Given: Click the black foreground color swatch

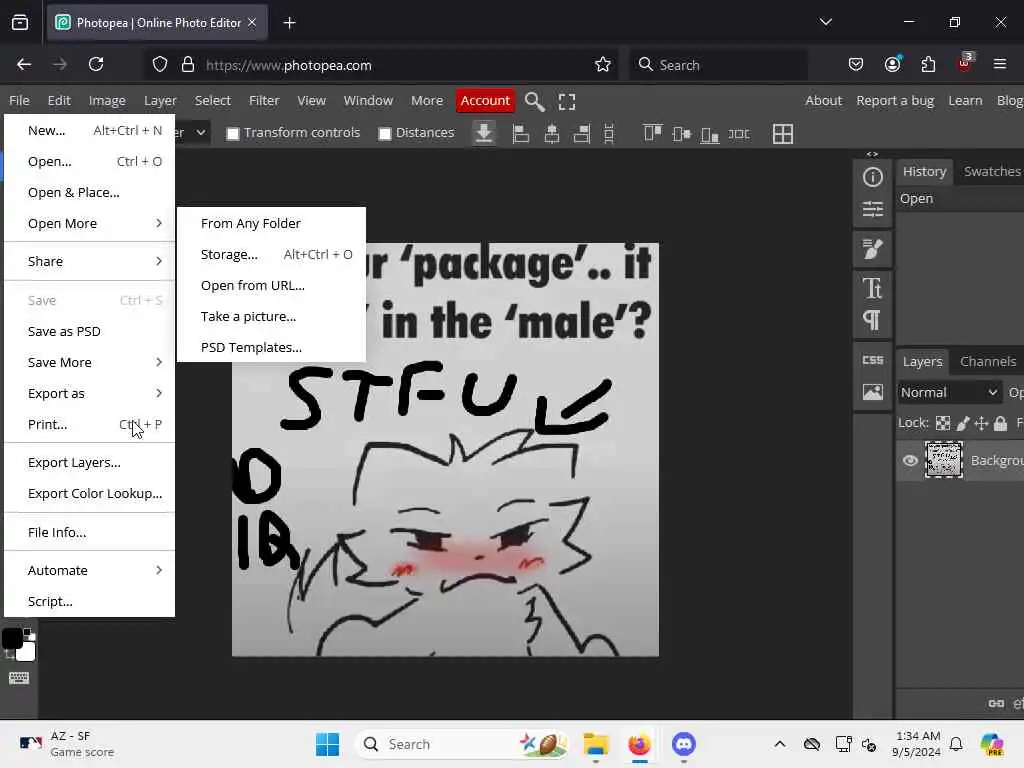Looking at the screenshot, I should point(12,638).
